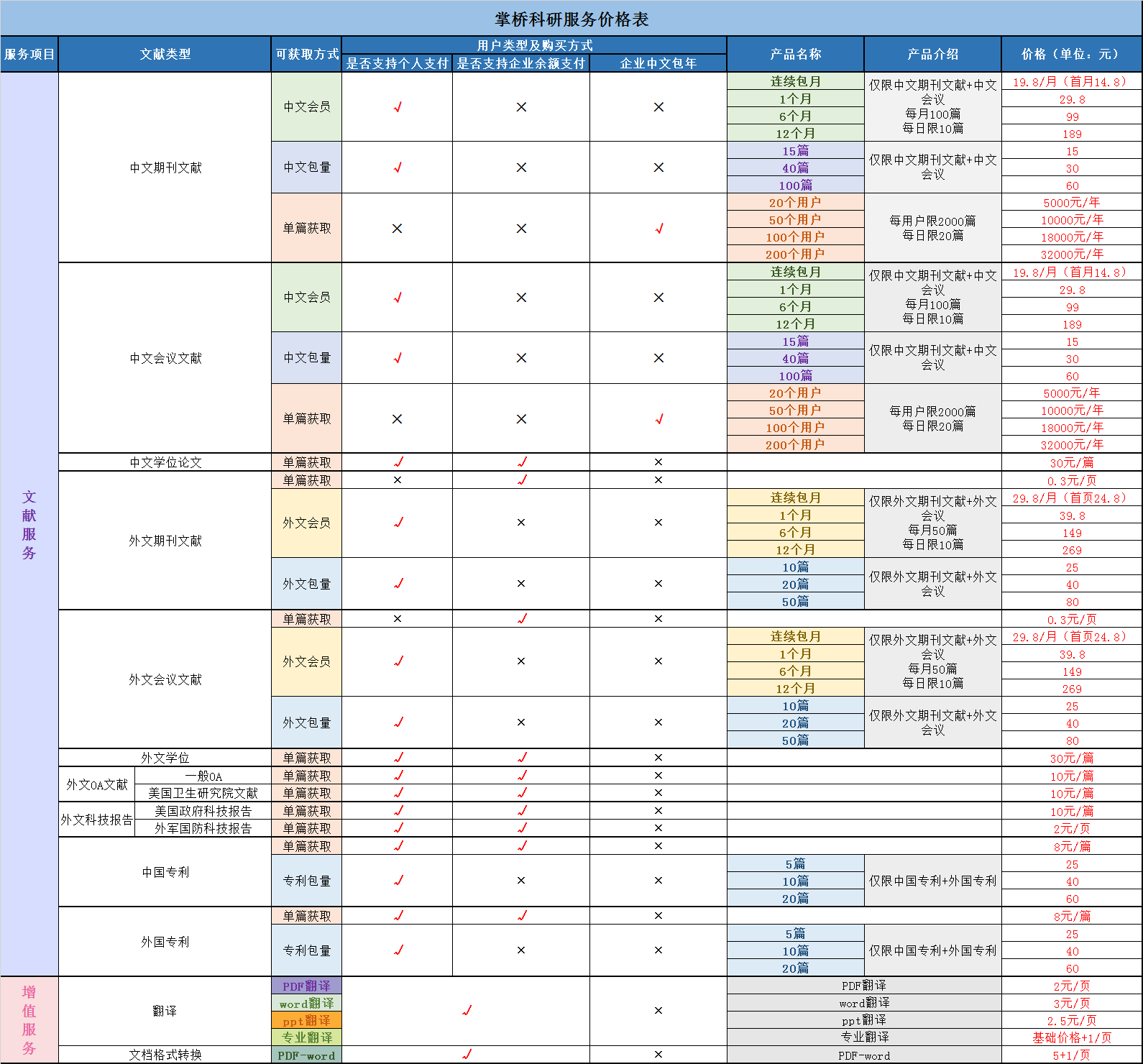Select the 美国卫生研究院文献 cell
Viewport: 1143px width, 1064px height.
203,793
